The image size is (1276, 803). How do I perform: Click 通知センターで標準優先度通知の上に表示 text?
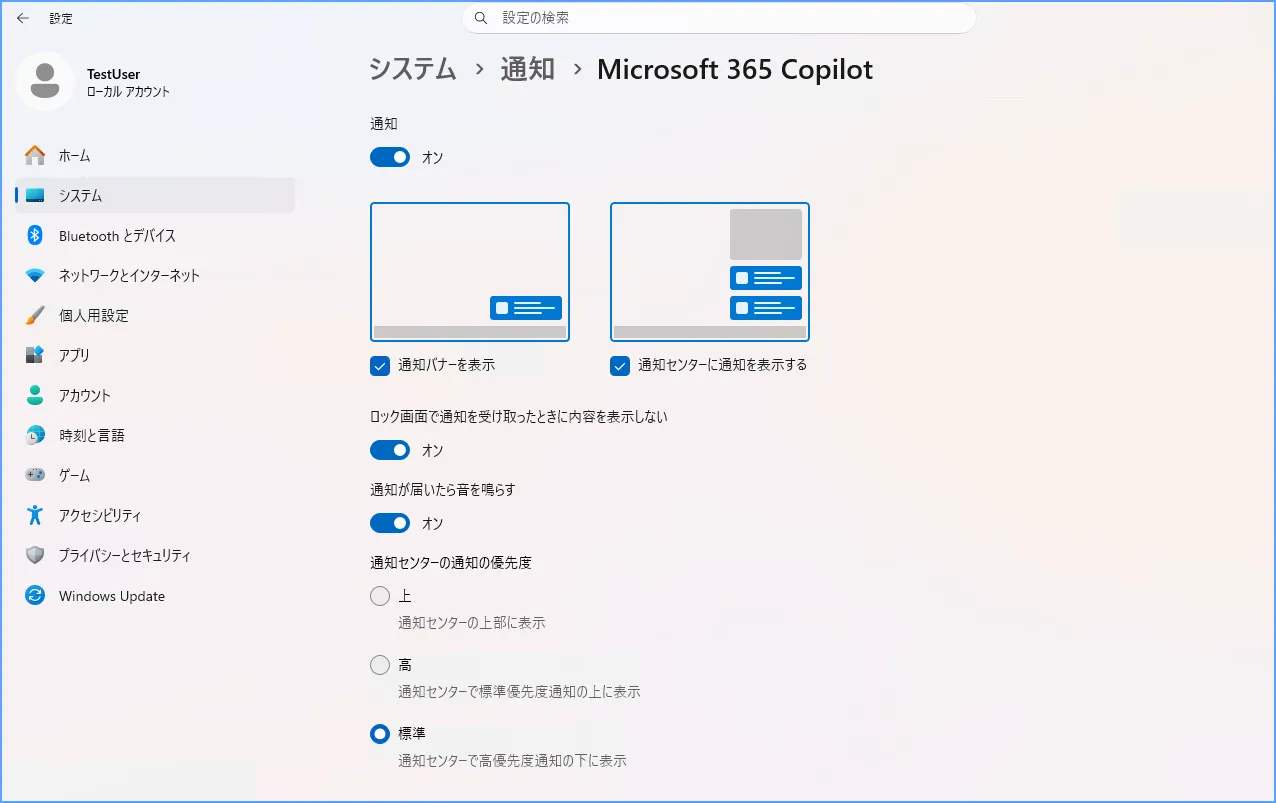coord(519,691)
